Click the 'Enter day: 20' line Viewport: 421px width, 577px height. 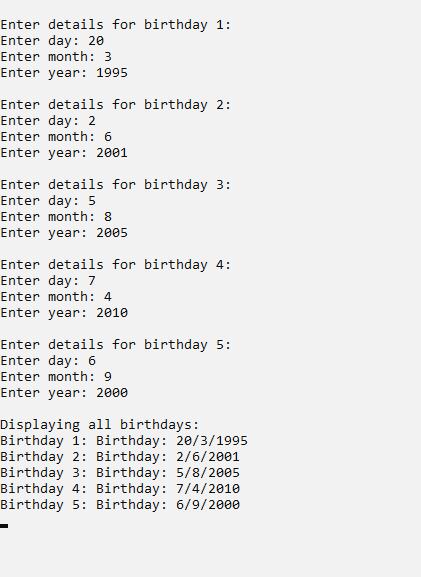(x=52, y=41)
